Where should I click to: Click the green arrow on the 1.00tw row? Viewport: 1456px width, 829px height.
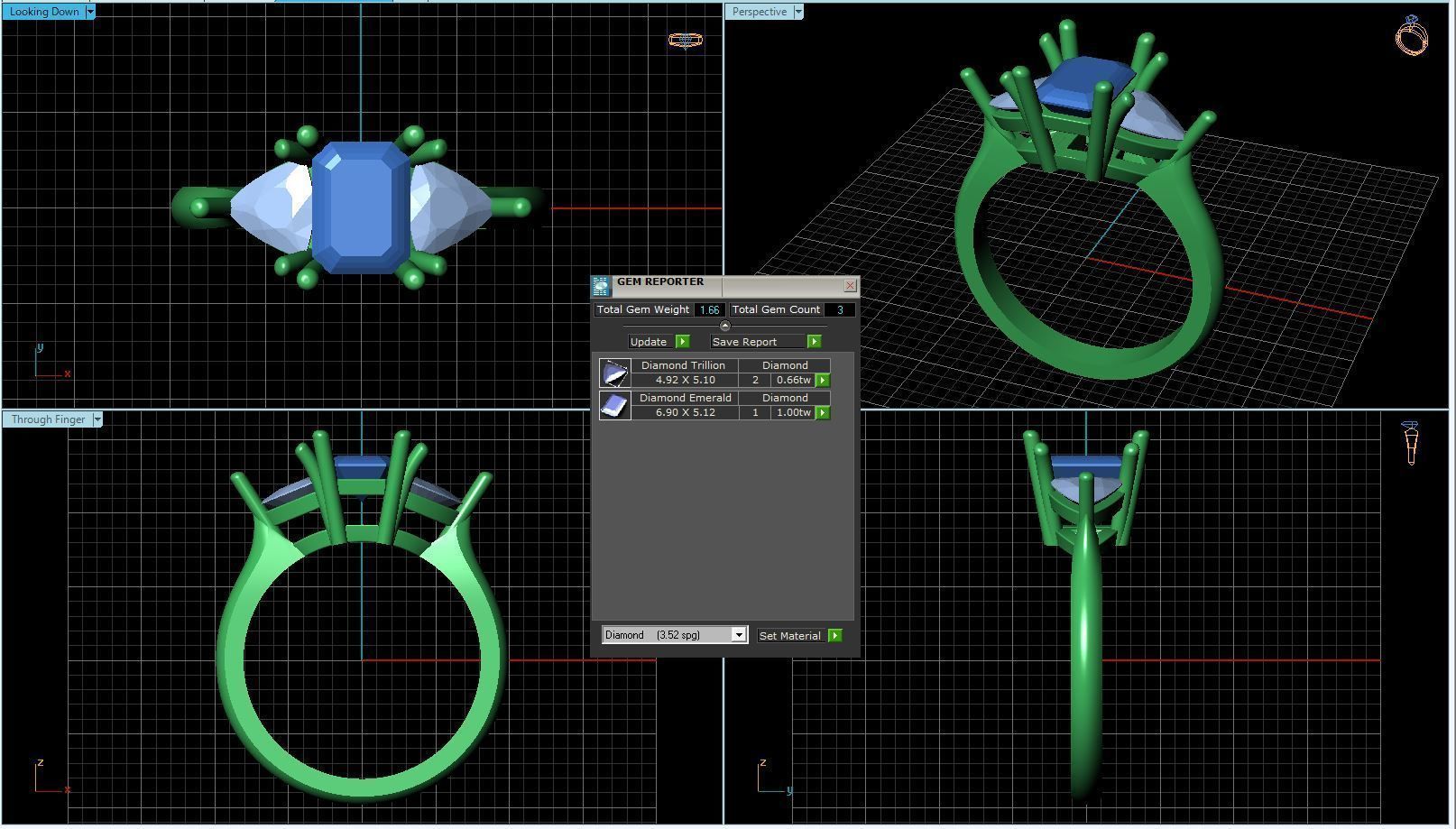(x=823, y=413)
